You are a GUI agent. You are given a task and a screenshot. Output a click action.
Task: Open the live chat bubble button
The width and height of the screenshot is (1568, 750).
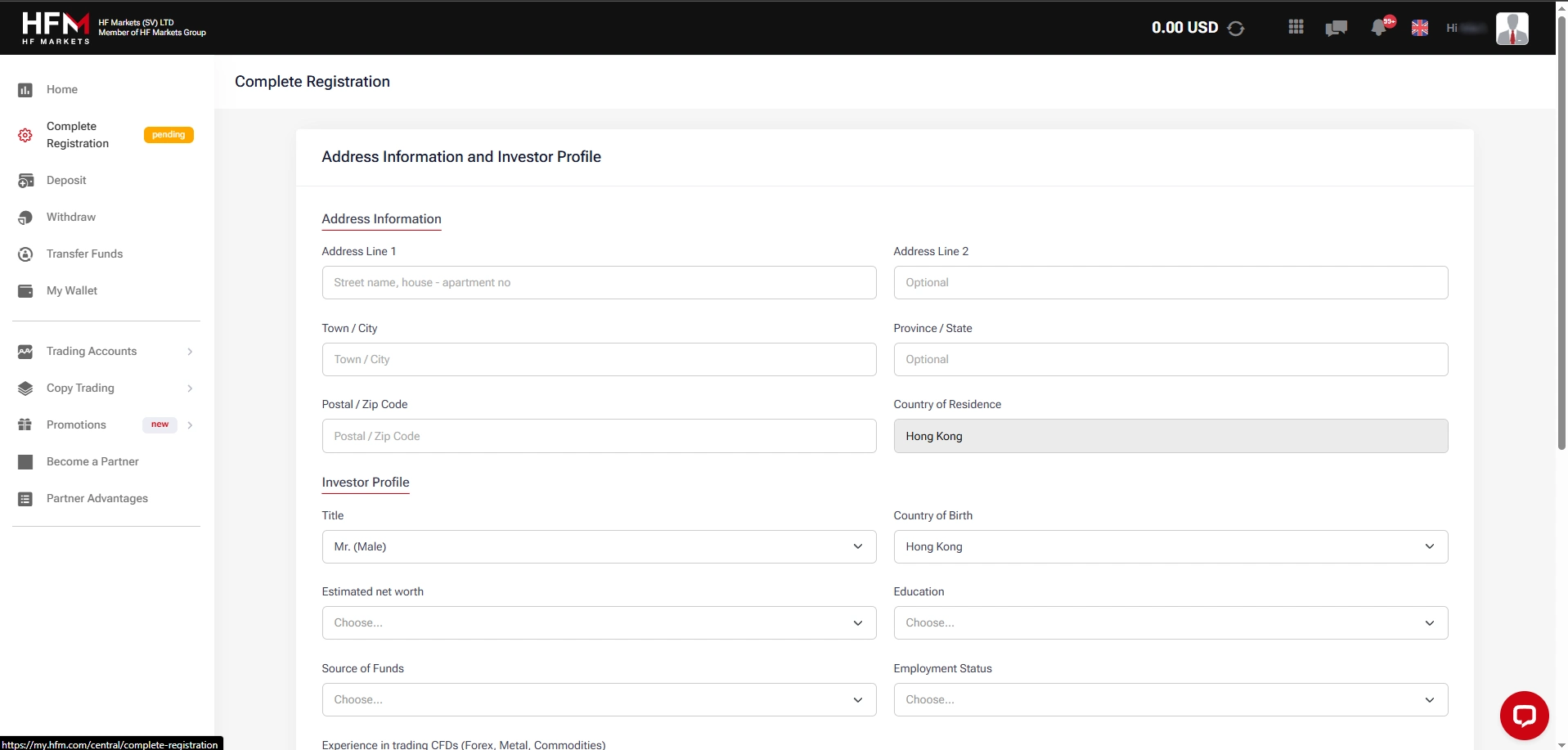(x=1524, y=716)
